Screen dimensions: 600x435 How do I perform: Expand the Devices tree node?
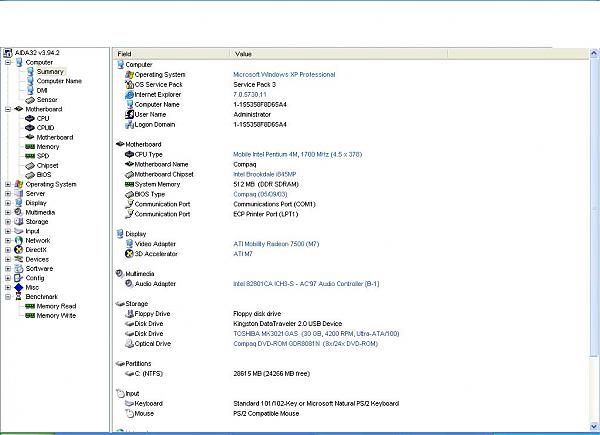point(8,259)
